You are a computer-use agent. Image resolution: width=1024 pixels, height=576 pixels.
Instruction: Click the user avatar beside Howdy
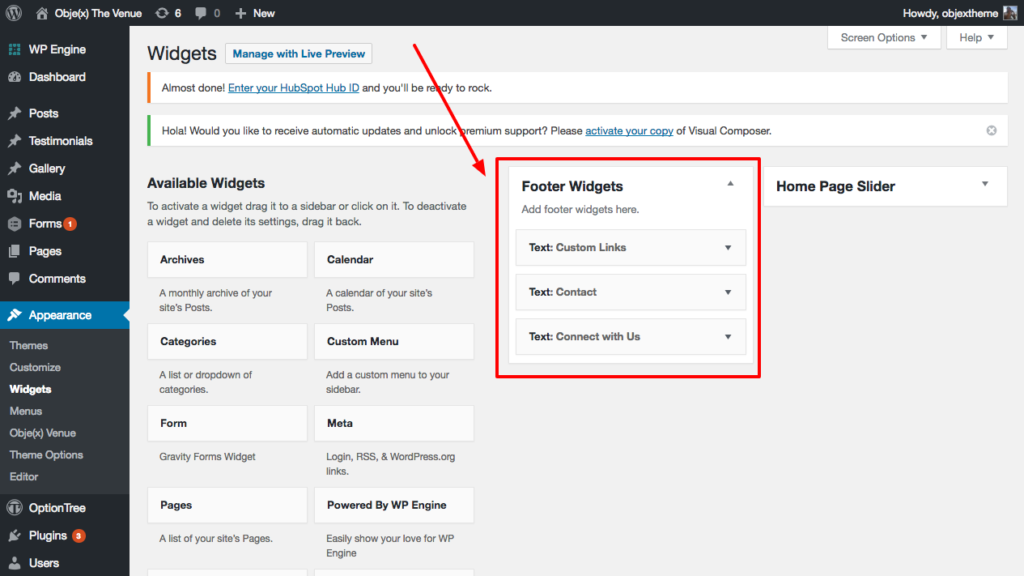click(x=1010, y=13)
